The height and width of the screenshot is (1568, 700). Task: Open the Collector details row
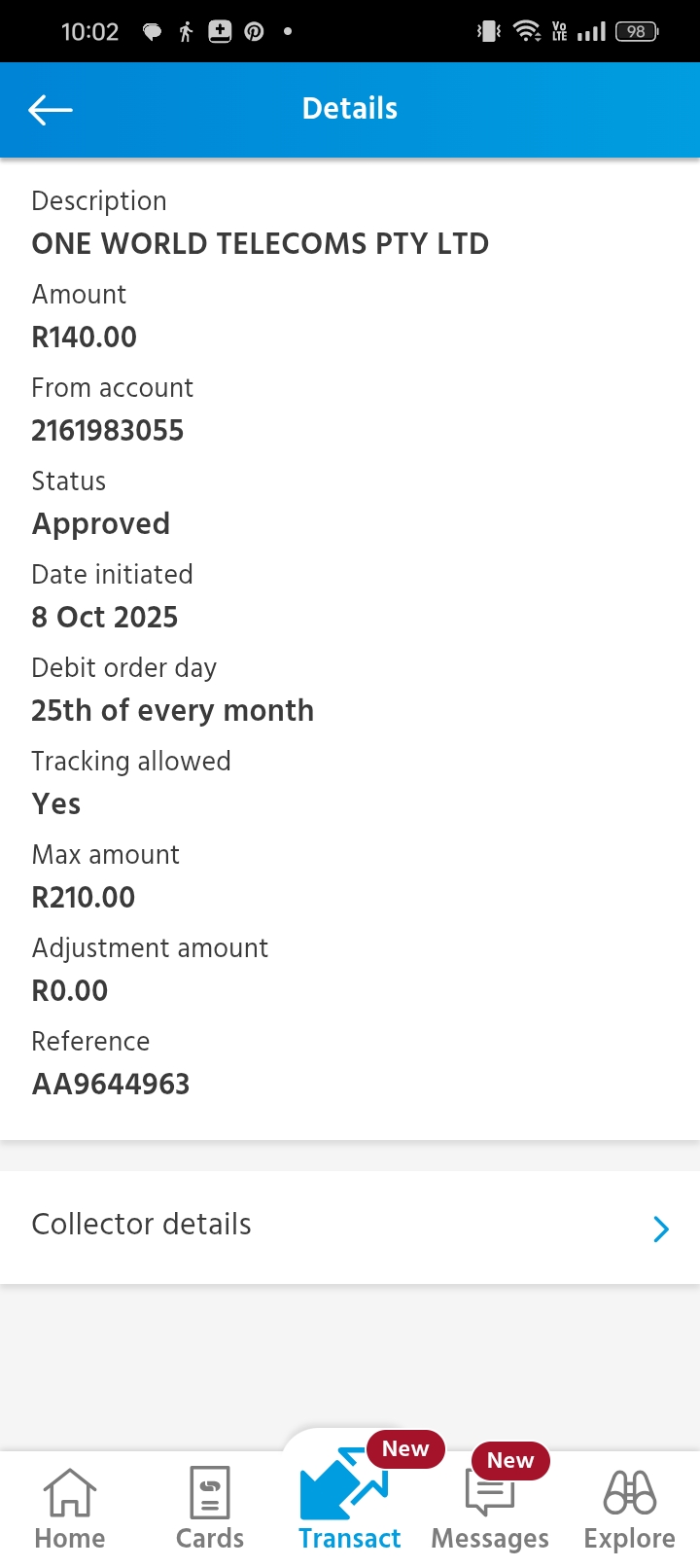pyautogui.click(x=292, y=1226)
